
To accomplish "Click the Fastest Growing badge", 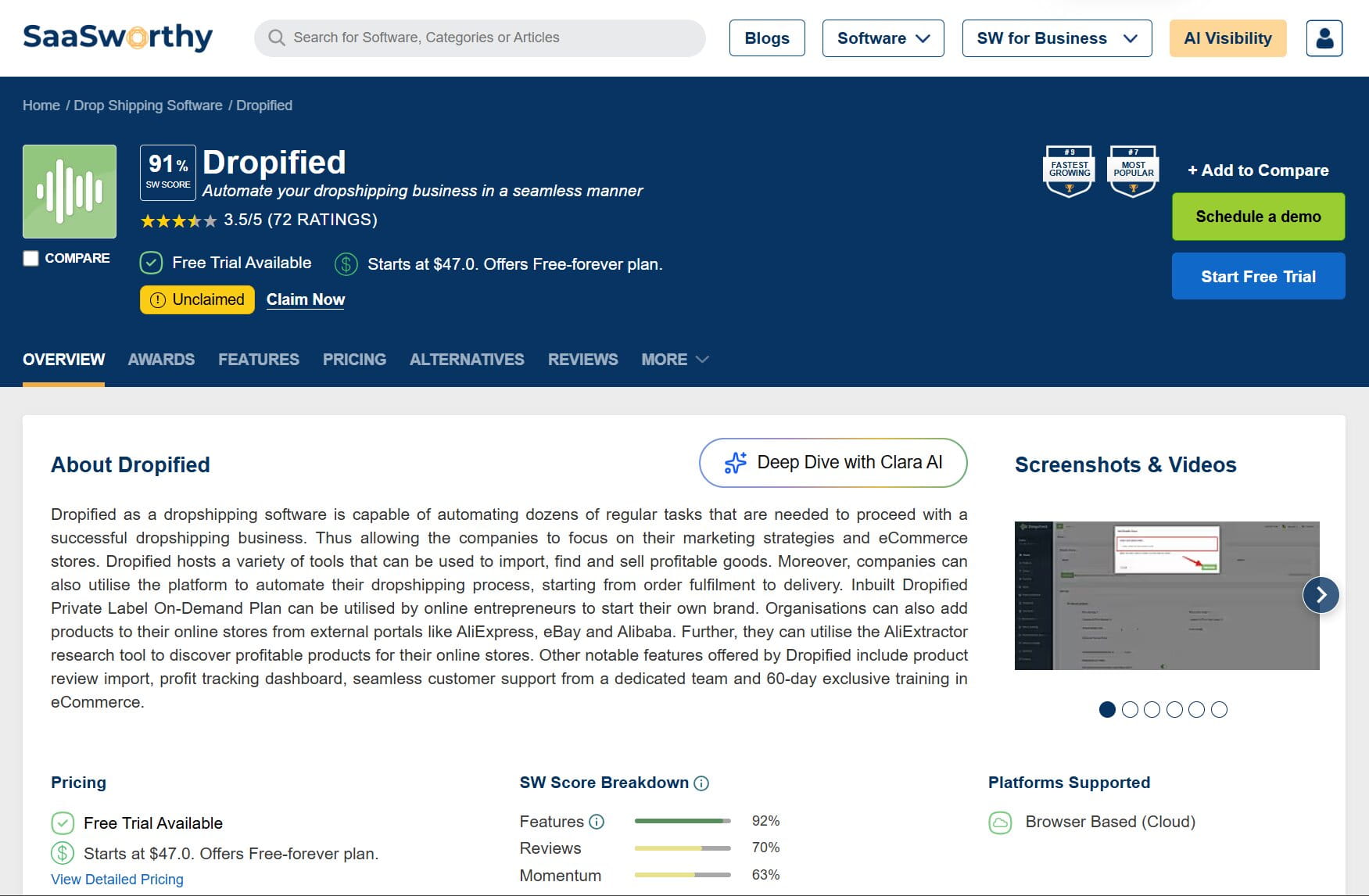I will point(1069,171).
